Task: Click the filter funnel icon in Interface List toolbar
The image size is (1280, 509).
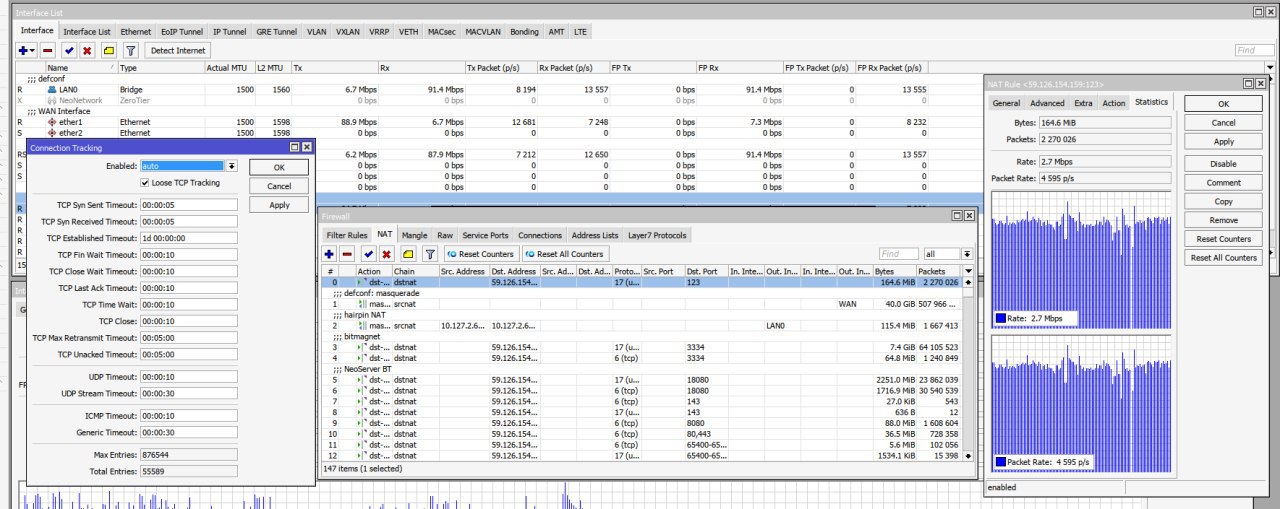Action: point(130,50)
